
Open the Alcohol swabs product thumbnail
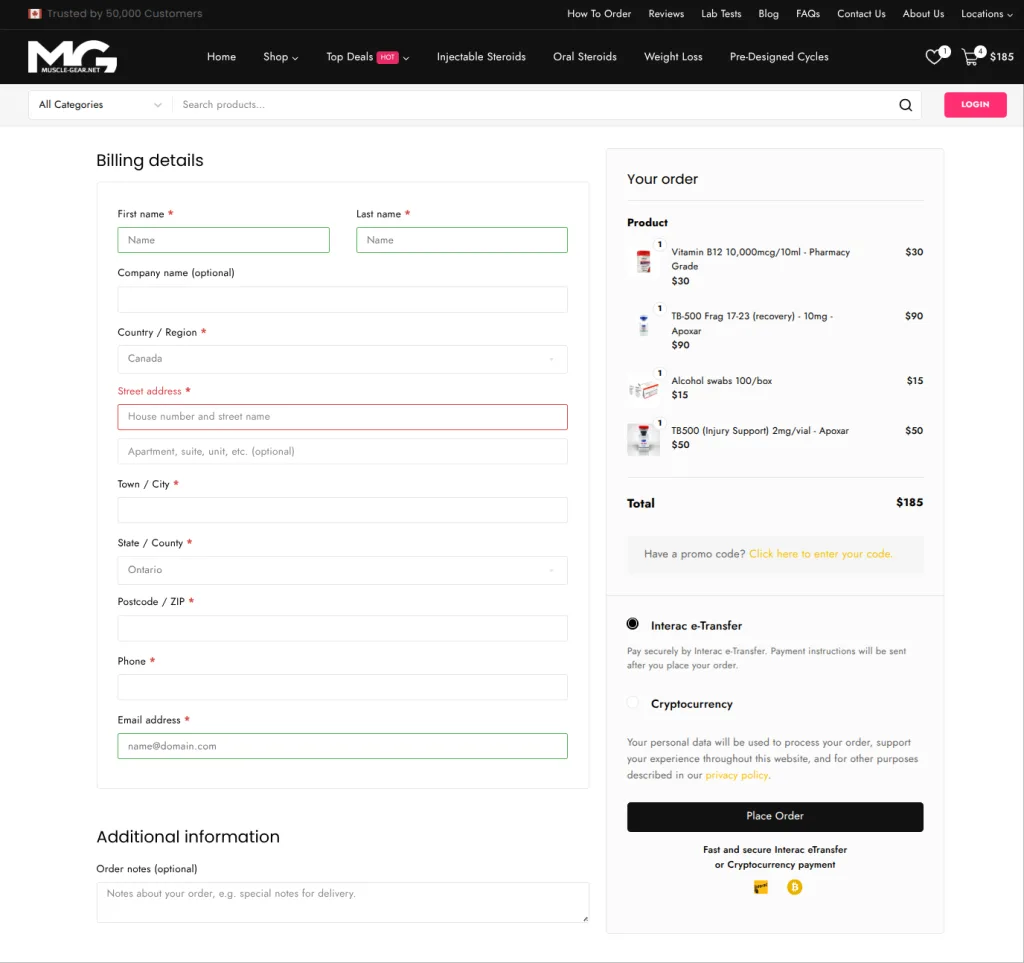click(643, 389)
